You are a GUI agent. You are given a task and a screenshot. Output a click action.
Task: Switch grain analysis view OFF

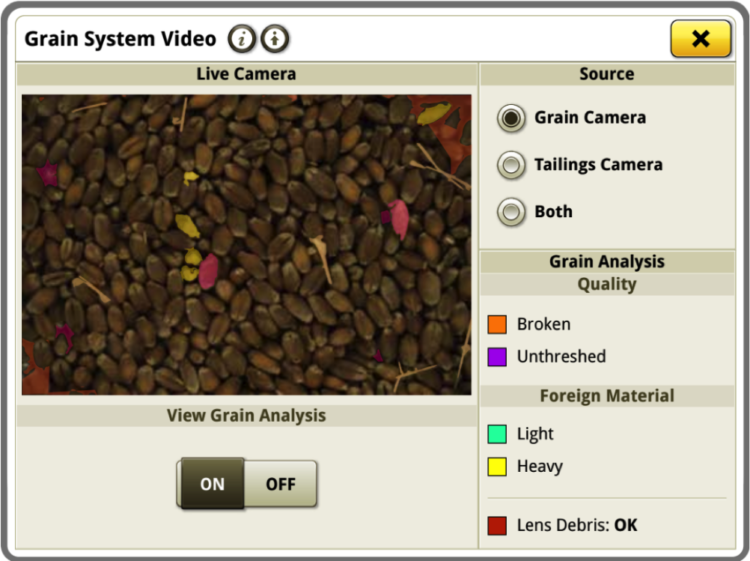[x=281, y=484]
